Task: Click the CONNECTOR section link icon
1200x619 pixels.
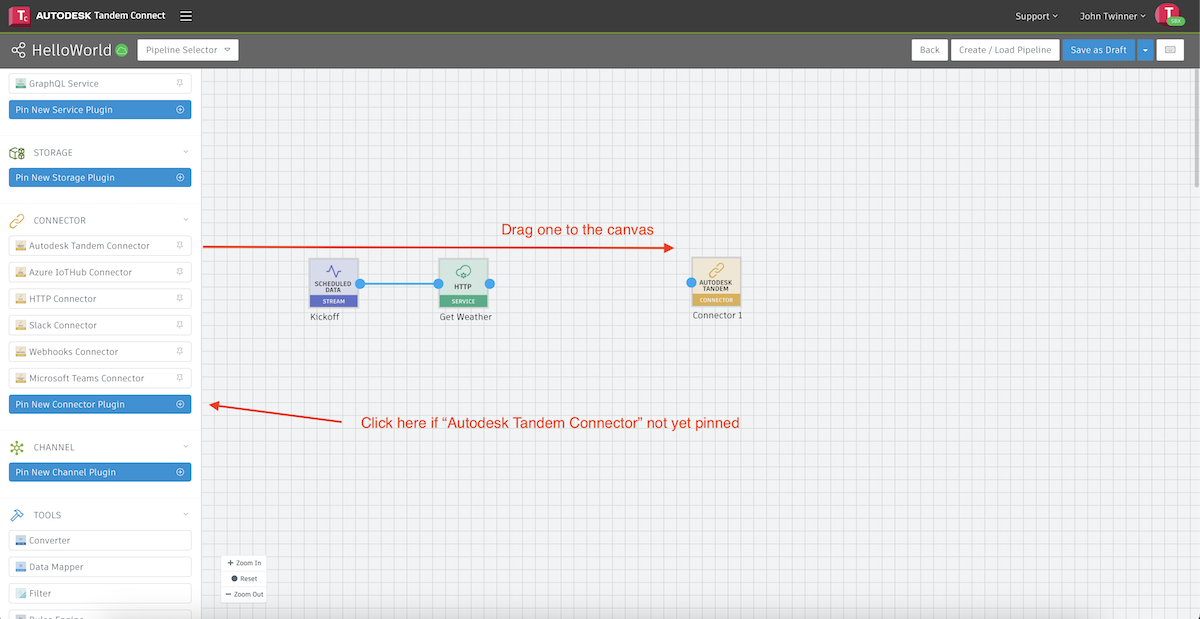Action: pos(16,220)
